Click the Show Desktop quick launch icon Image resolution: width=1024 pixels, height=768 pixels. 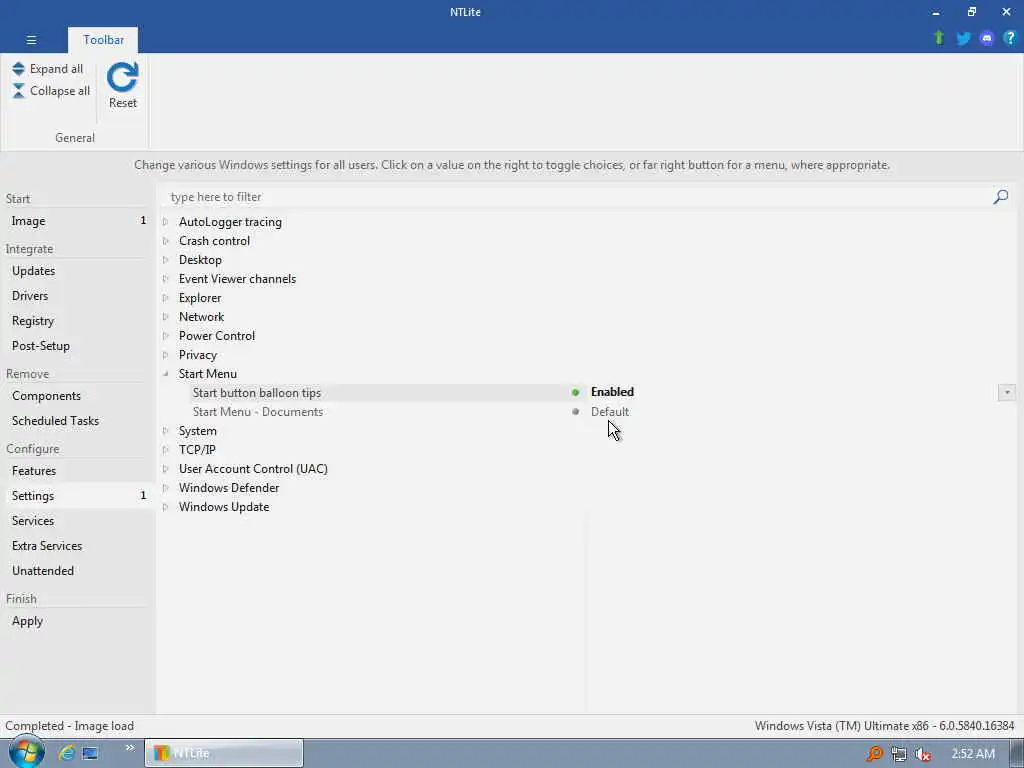[90, 753]
